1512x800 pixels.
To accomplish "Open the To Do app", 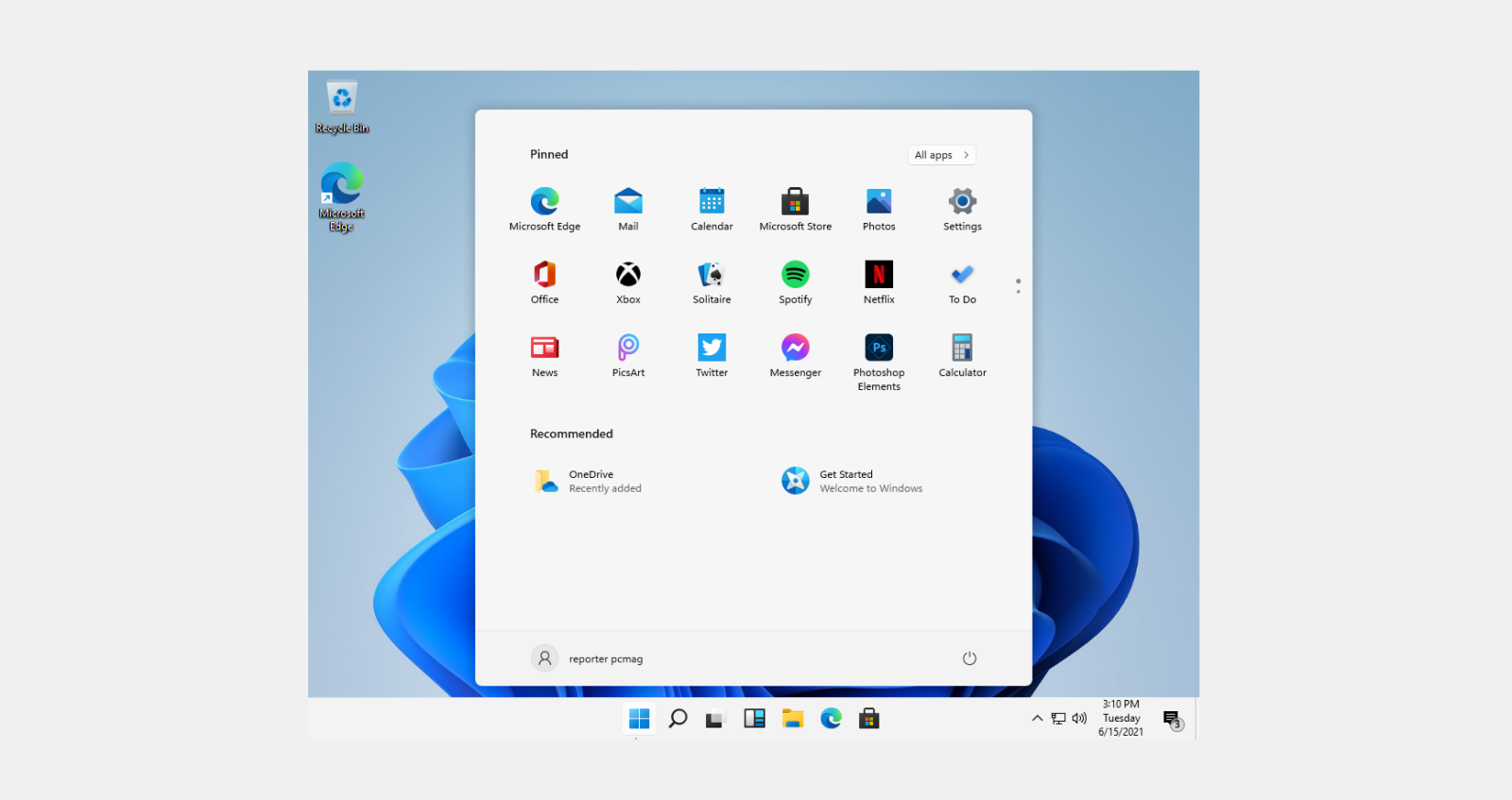I will pyautogui.click(x=962, y=282).
